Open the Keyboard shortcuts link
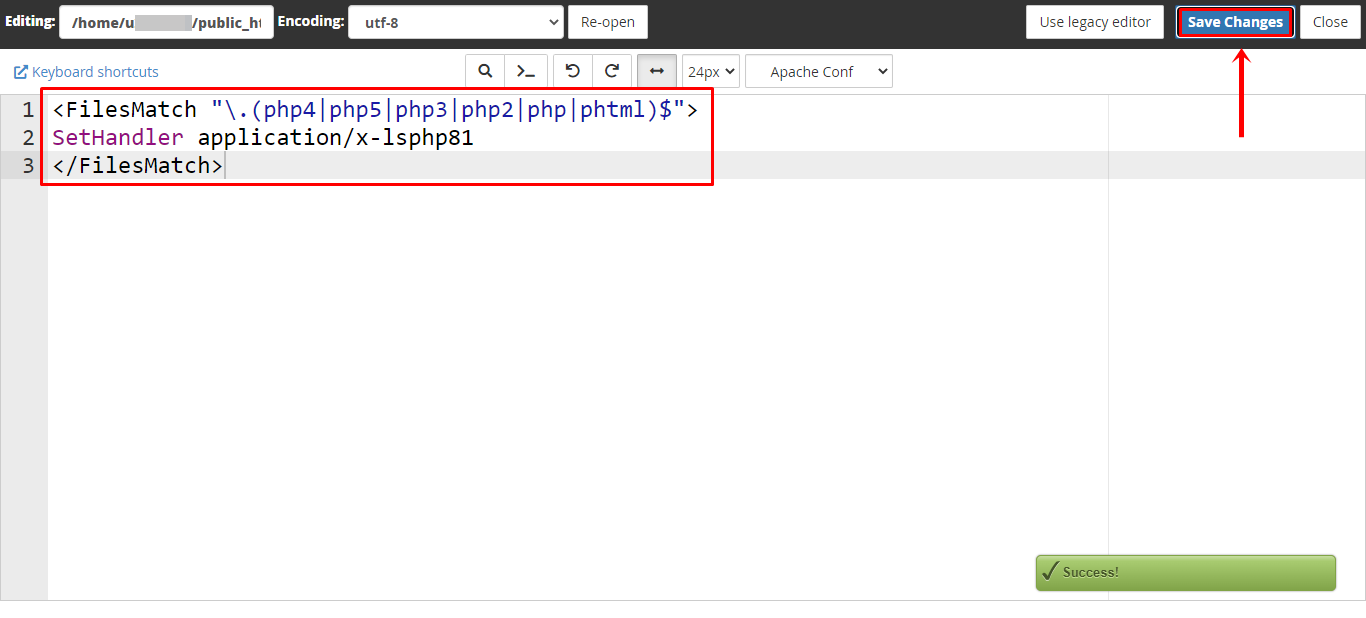The width and height of the screenshot is (1366, 618). tap(95, 71)
